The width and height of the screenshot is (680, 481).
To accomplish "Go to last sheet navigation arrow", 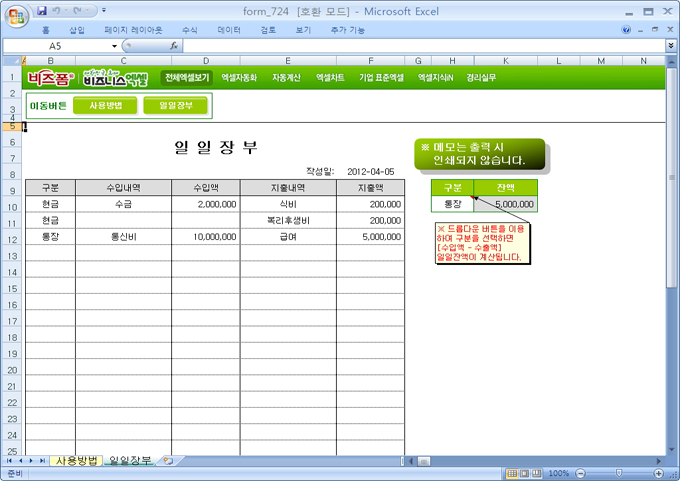I will [x=42, y=461].
